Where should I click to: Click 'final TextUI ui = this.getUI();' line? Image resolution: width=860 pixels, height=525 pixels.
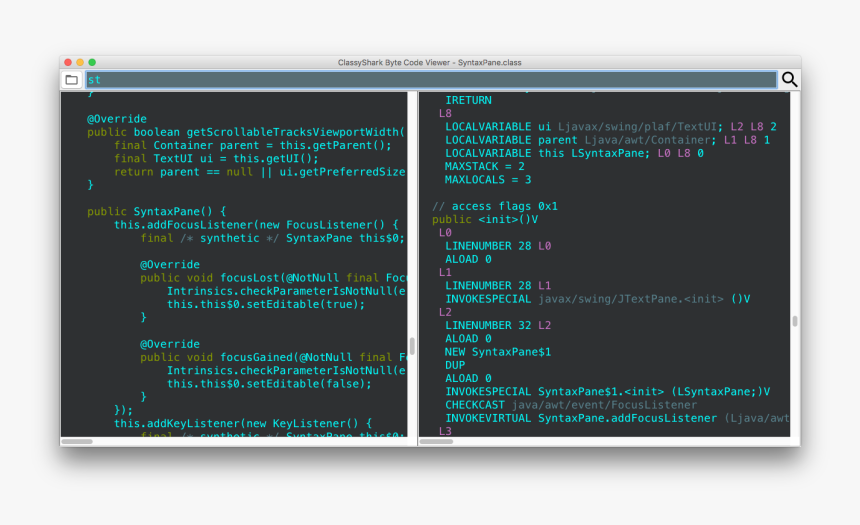216,159
